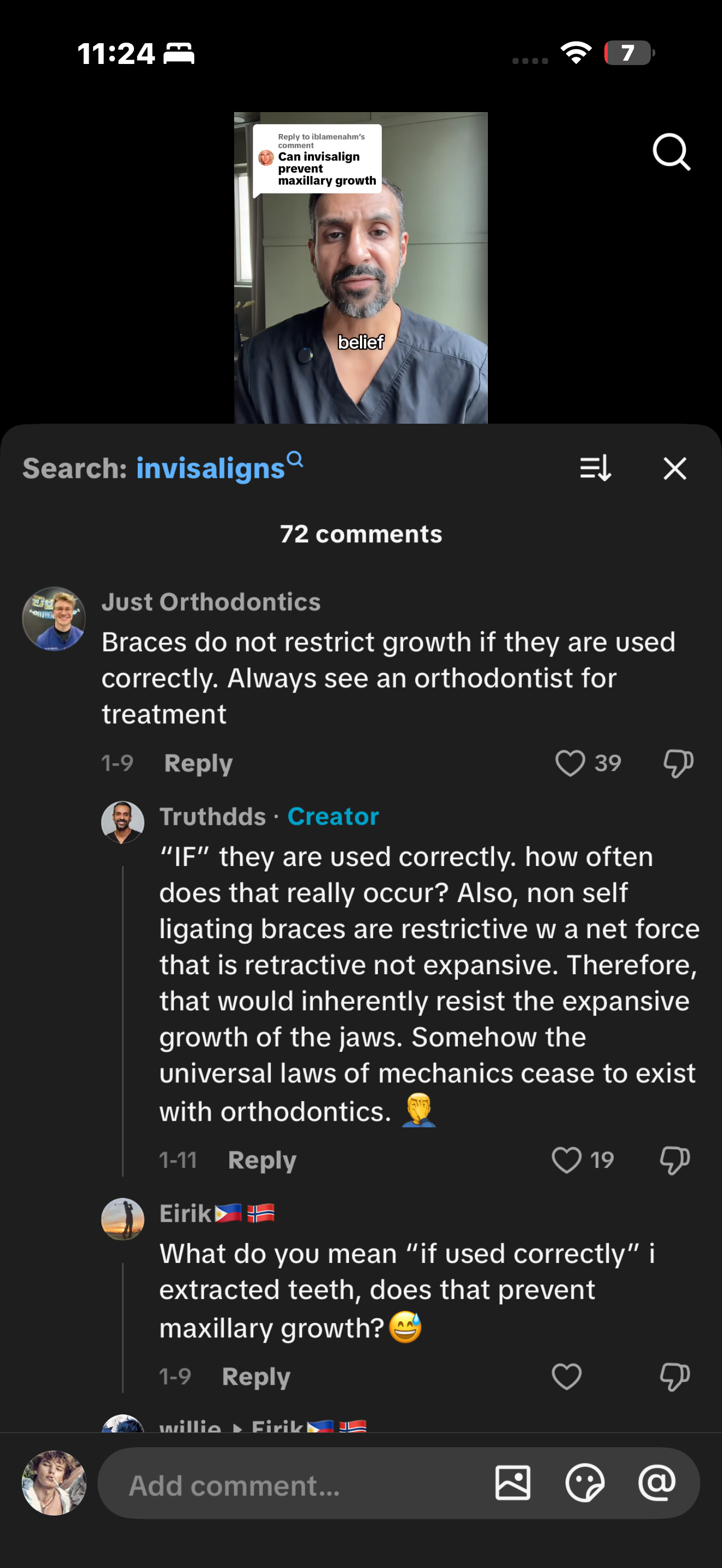Image resolution: width=722 pixels, height=1568 pixels.
Task: Open the comment sort options
Action: [595, 468]
